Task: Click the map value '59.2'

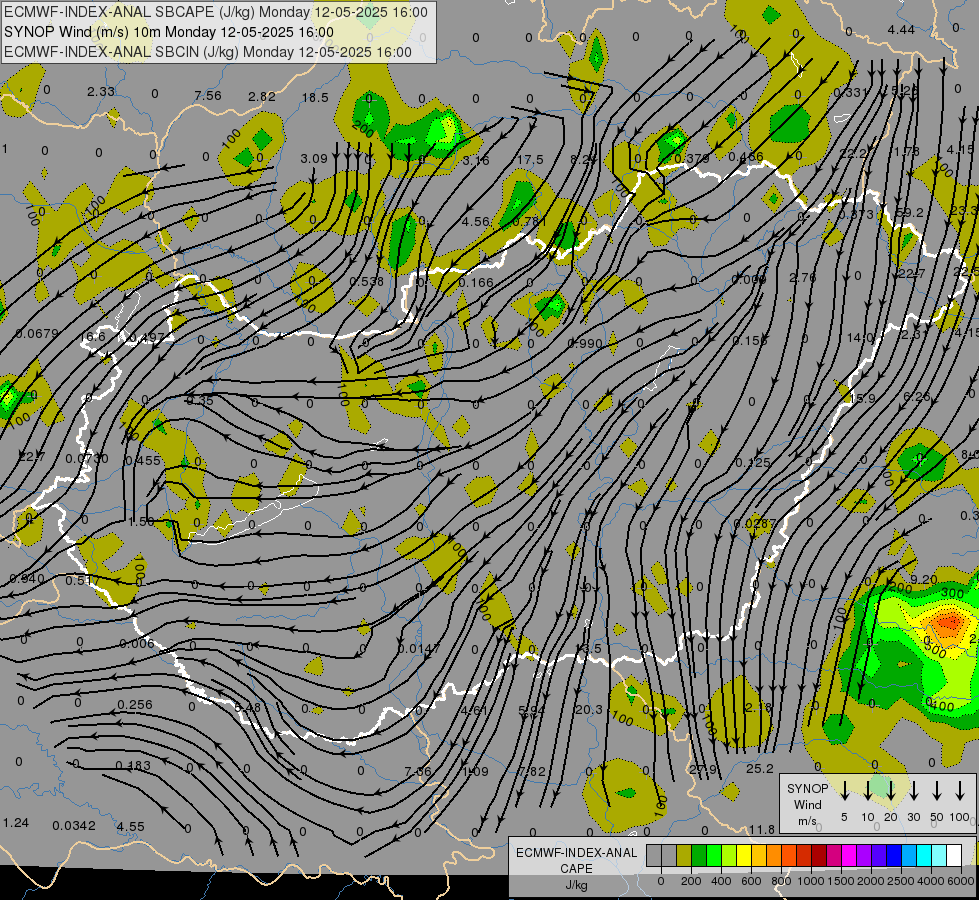Action: pos(909,212)
